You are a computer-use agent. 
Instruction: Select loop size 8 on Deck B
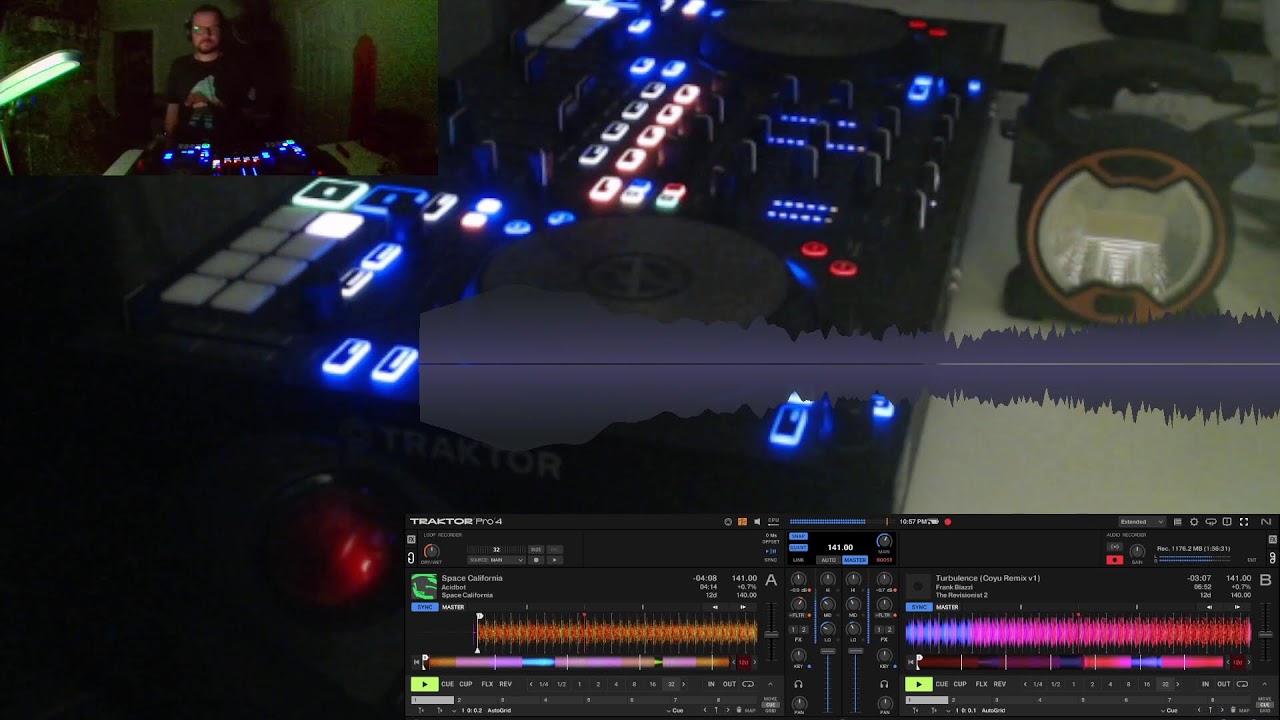coord(1128,684)
